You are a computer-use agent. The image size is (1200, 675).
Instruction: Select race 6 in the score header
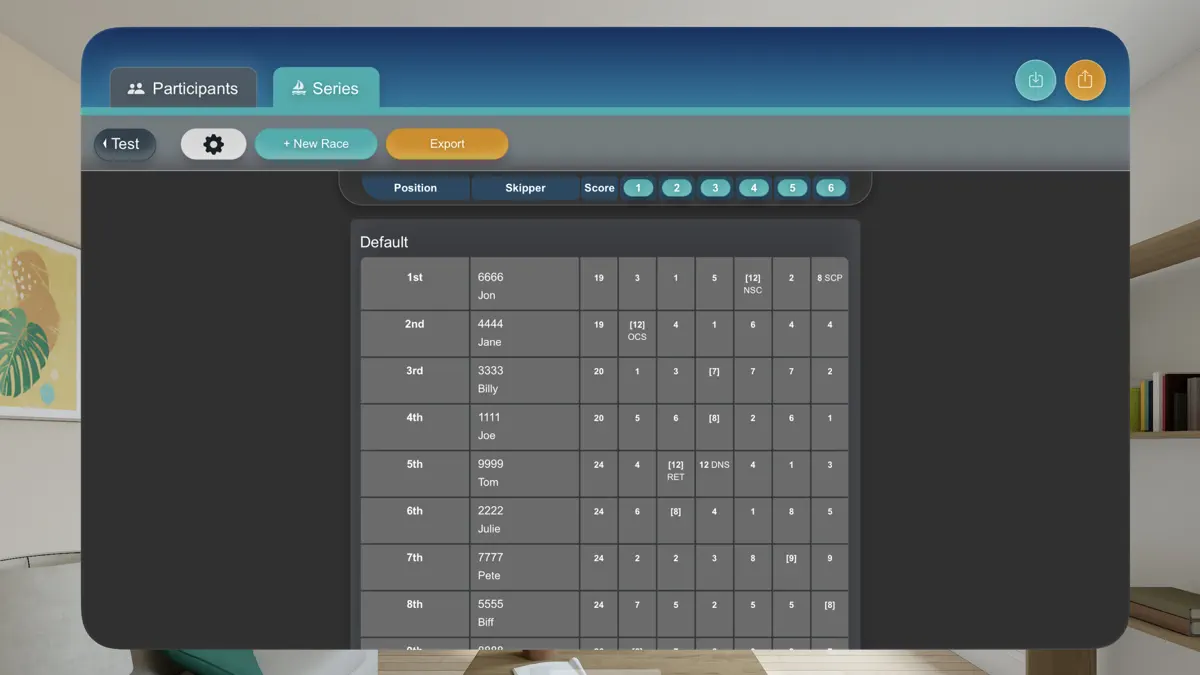coord(830,187)
